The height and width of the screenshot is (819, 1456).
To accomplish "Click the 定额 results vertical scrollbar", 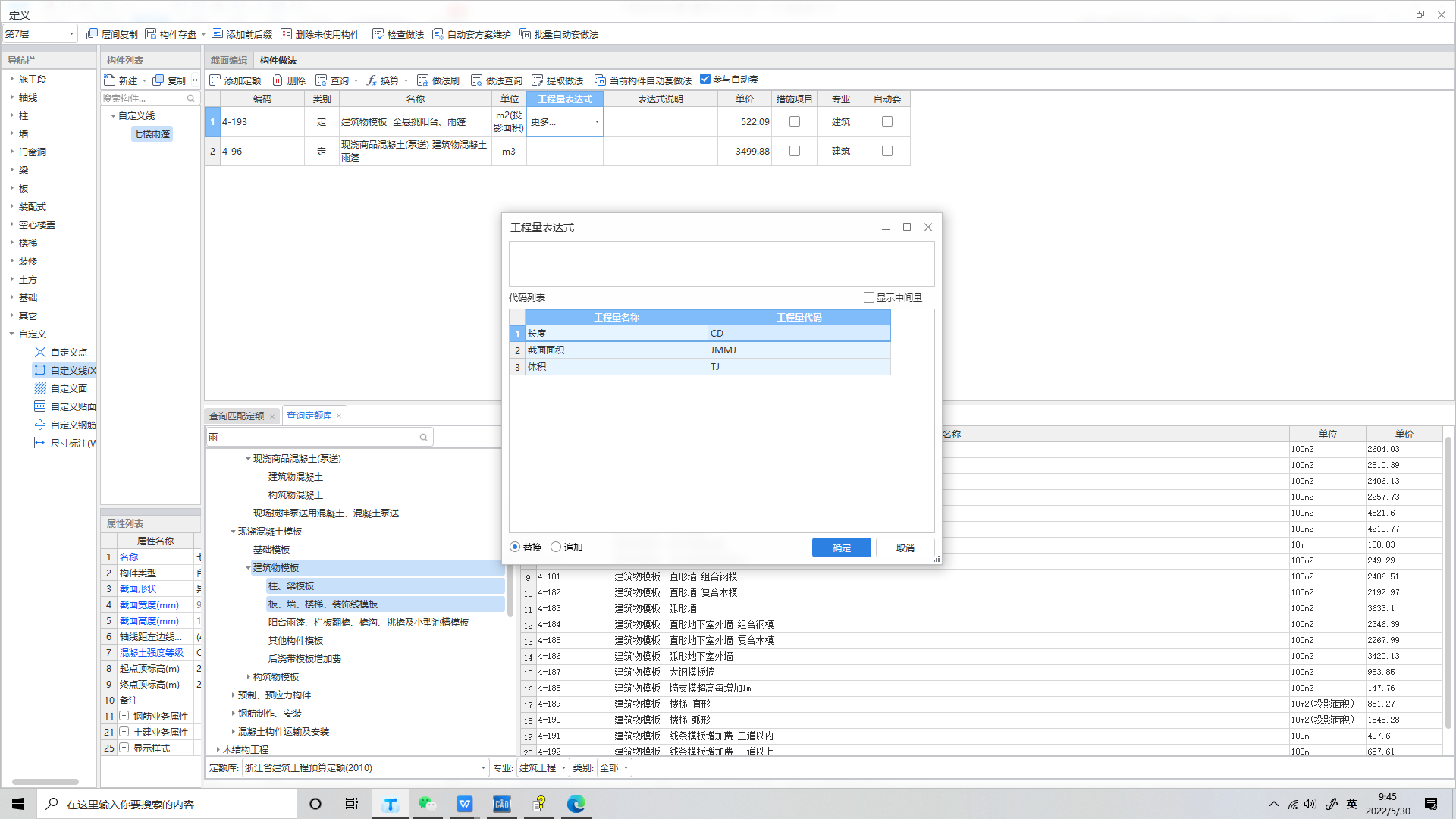I will pyautogui.click(x=1448, y=582).
